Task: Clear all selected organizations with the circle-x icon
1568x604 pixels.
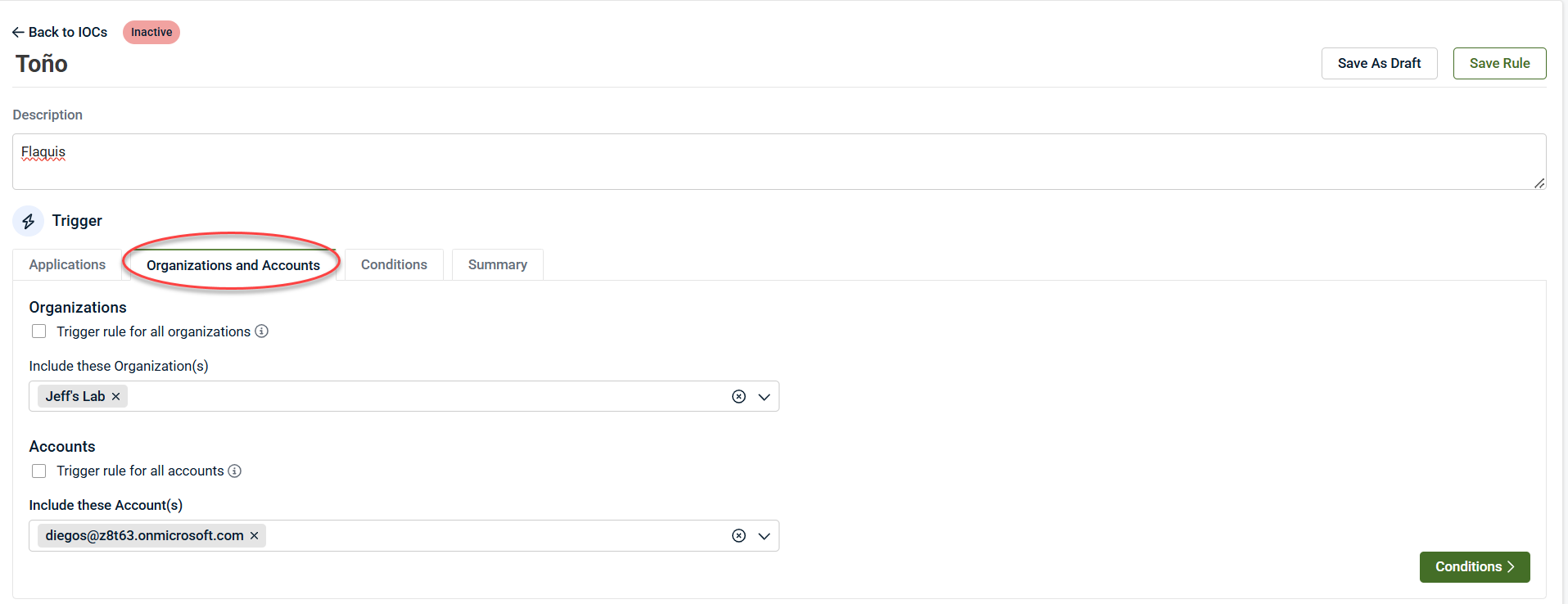Action: click(739, 397)
